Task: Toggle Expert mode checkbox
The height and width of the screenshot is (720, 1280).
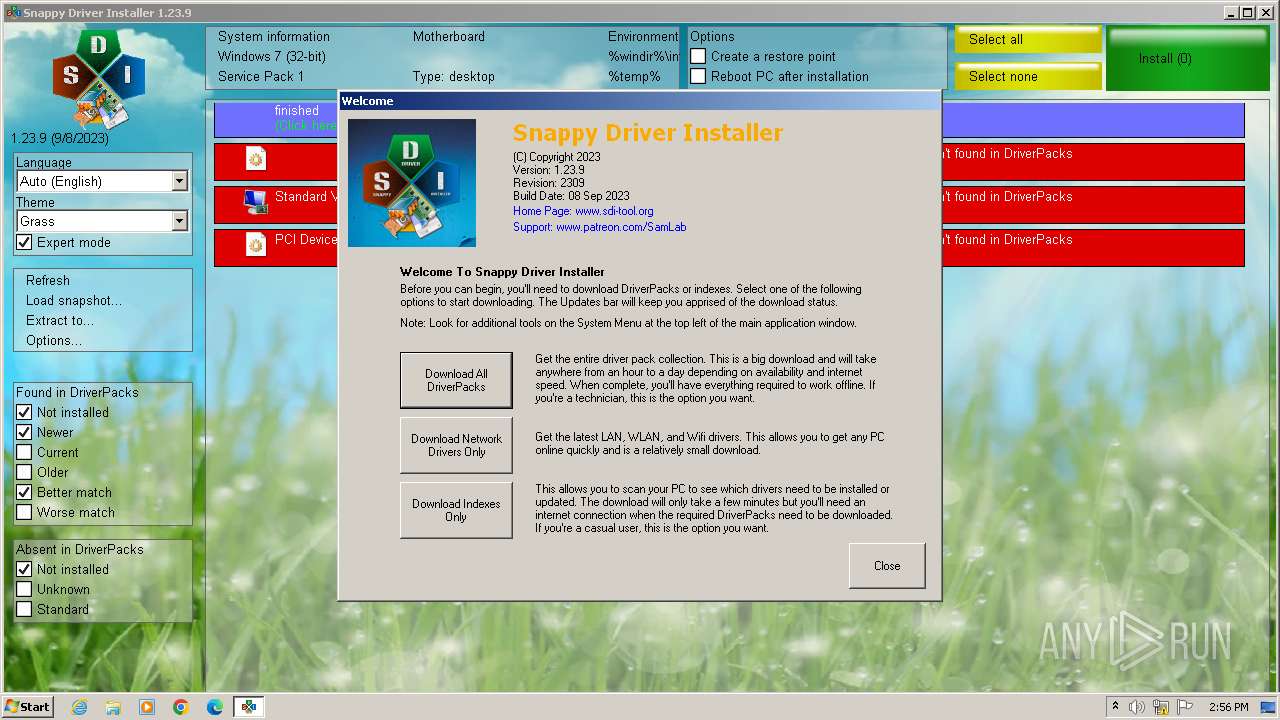Action: pyautogui.click(x=25, y=243)
